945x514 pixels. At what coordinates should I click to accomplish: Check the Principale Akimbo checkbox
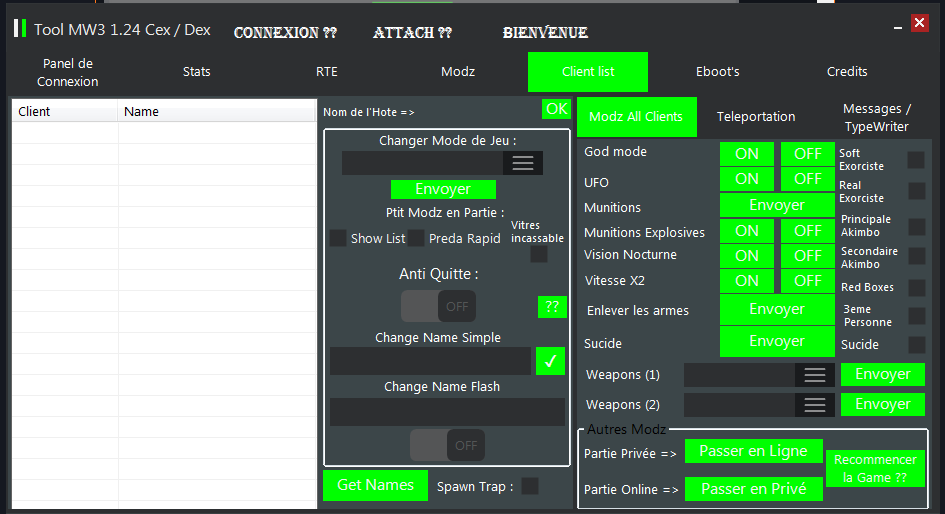click(917, 227)
